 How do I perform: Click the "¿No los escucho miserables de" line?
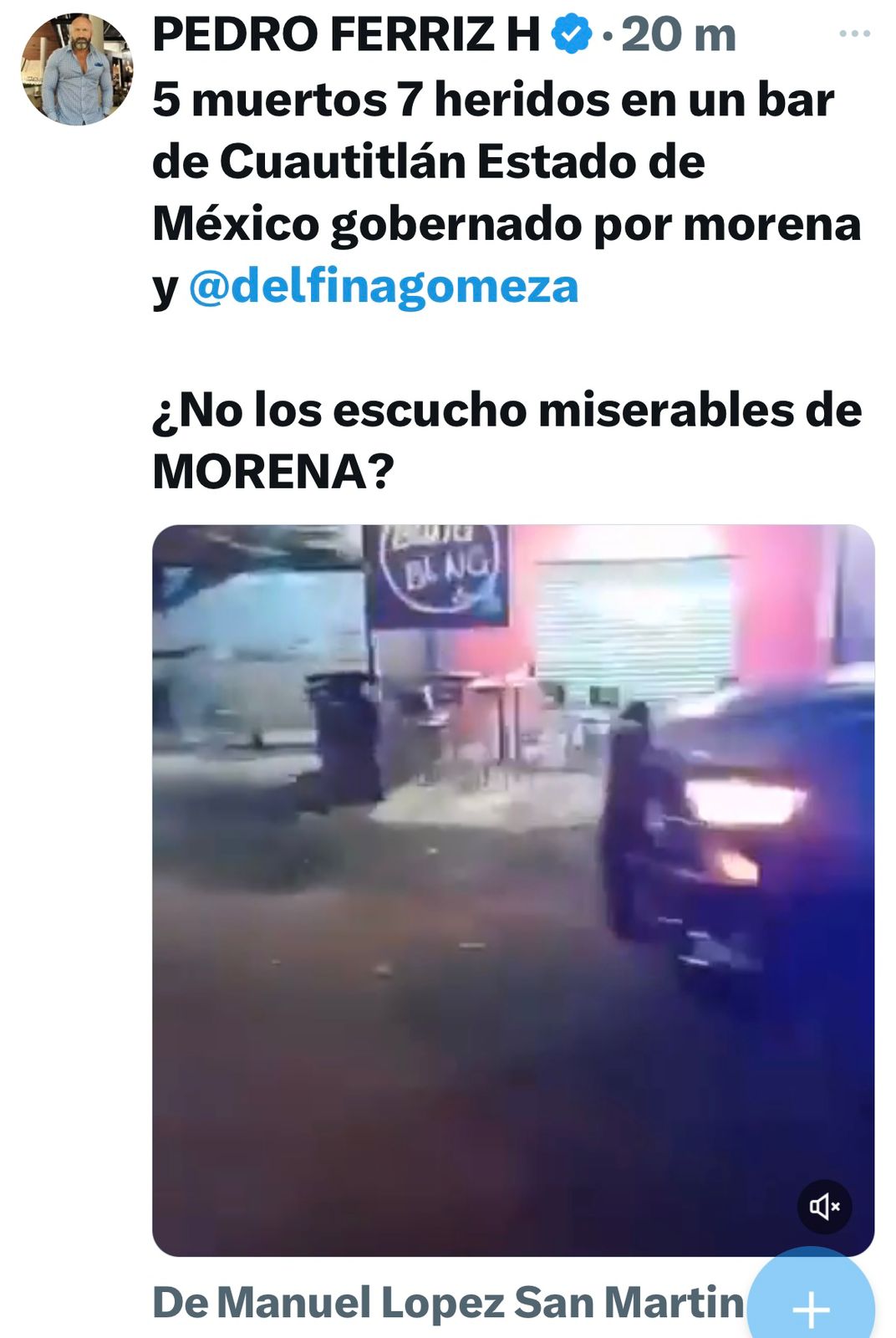pos(507,410)
